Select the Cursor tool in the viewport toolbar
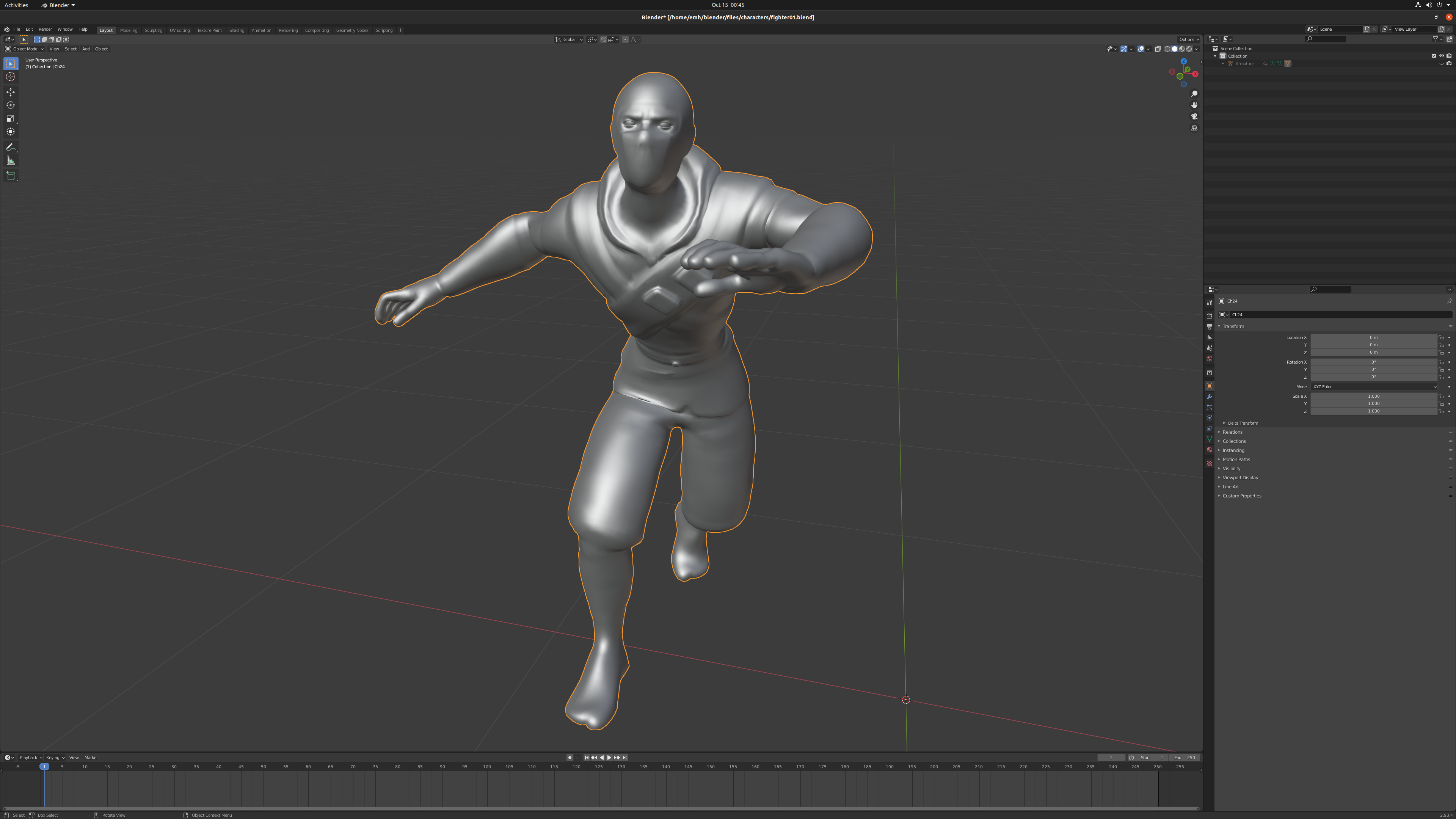This screenshot has width=1456, height=819. click(x=11, y=77)
